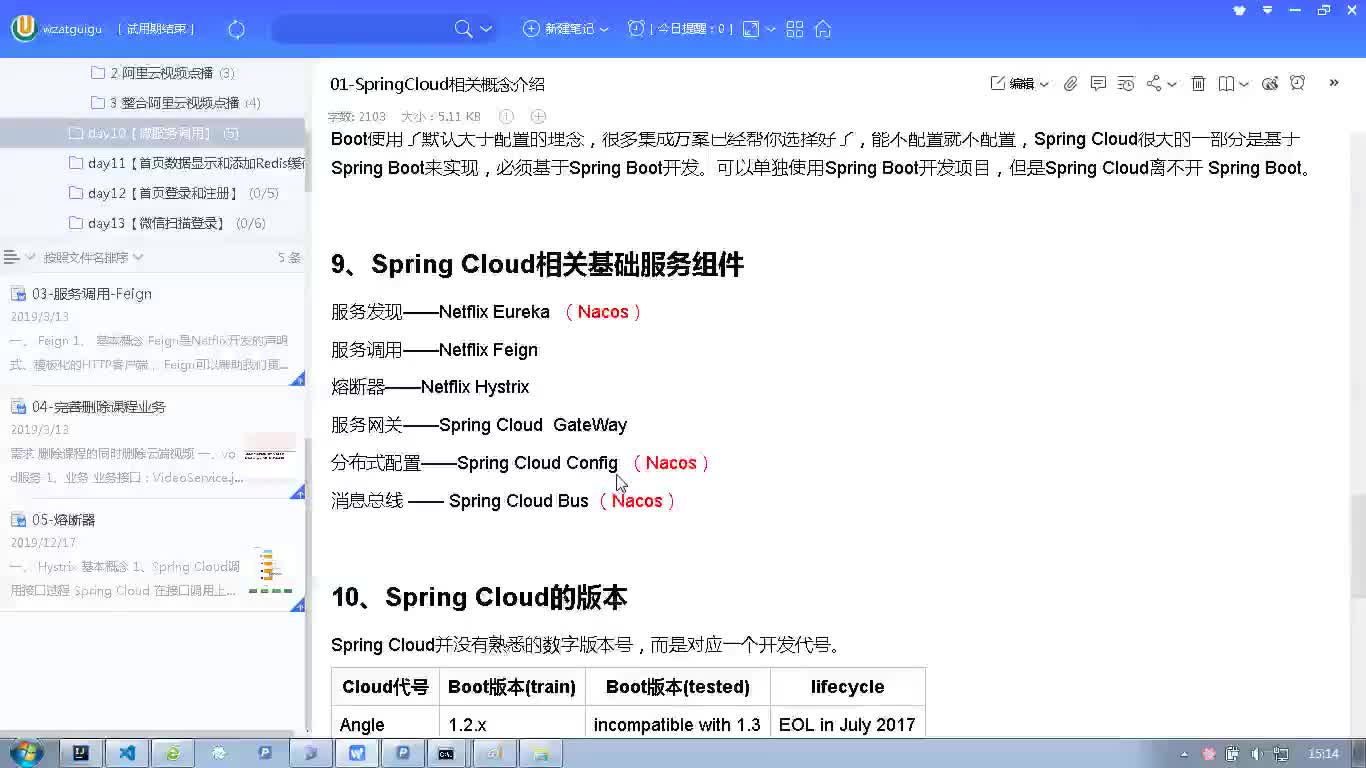Click thumbnail of 05-熔断器 note
Viewport: 1366px width, 768px height.
coord(270,570)
